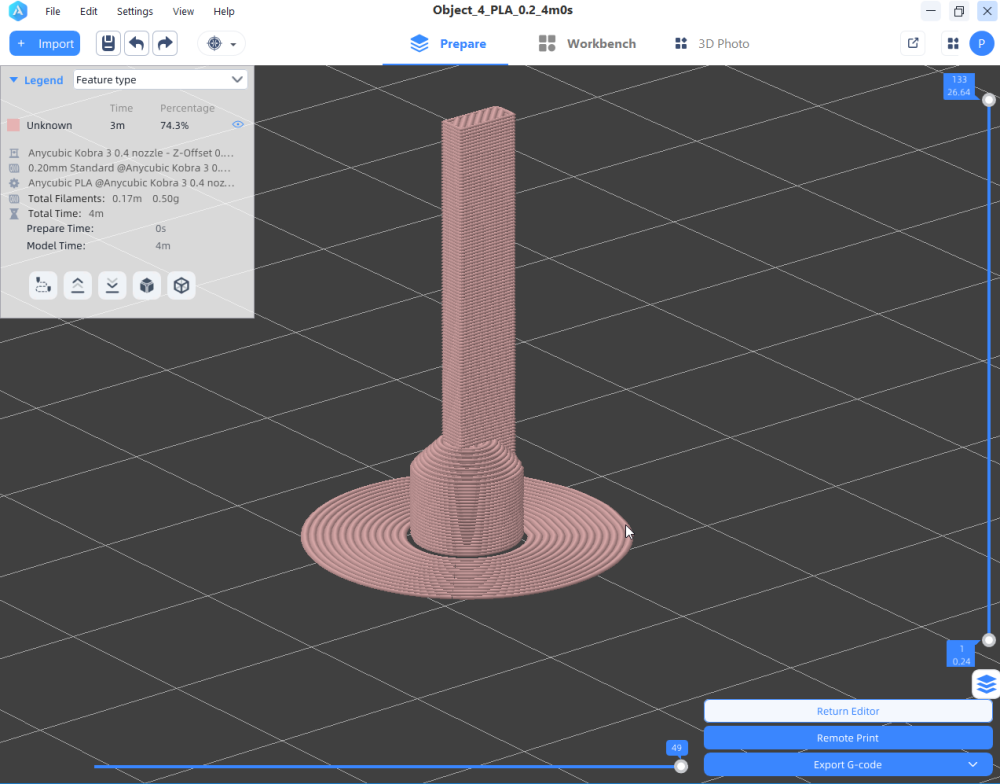Image resolution: width=1000 pixels, height=784 pixels.
Task: Click the Anycubic Kobra 3 printer text
Action: [131, 153]
